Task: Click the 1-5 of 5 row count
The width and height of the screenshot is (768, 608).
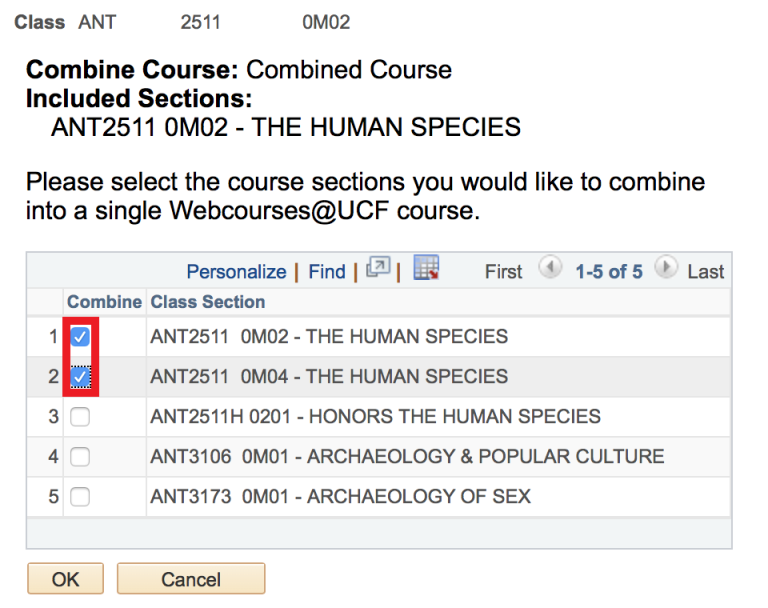Action: point(608,272)
